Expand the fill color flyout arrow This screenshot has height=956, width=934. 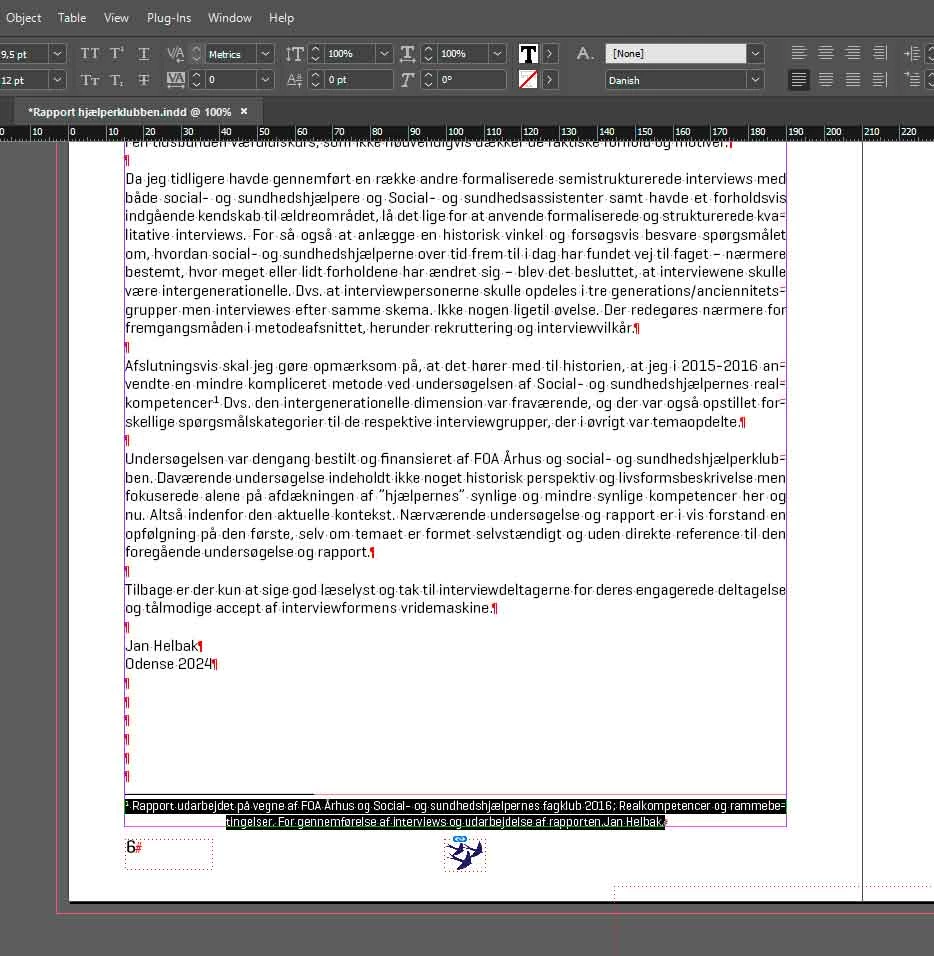coord(549,54)
